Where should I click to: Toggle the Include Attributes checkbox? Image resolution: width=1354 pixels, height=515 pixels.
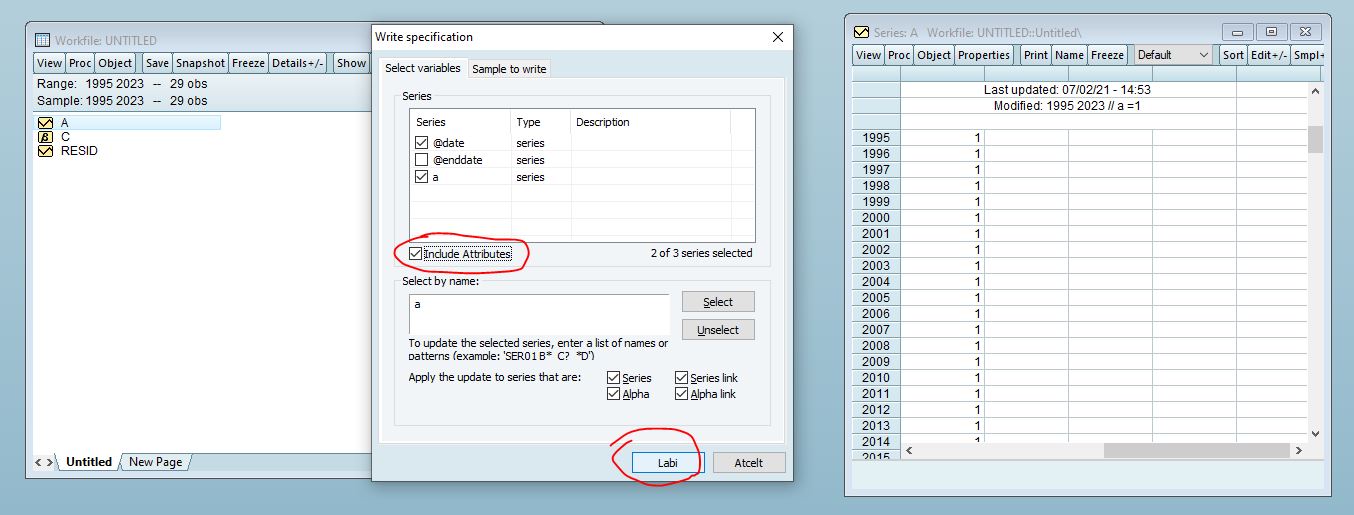pyautogui.click(x=416, y=254)
